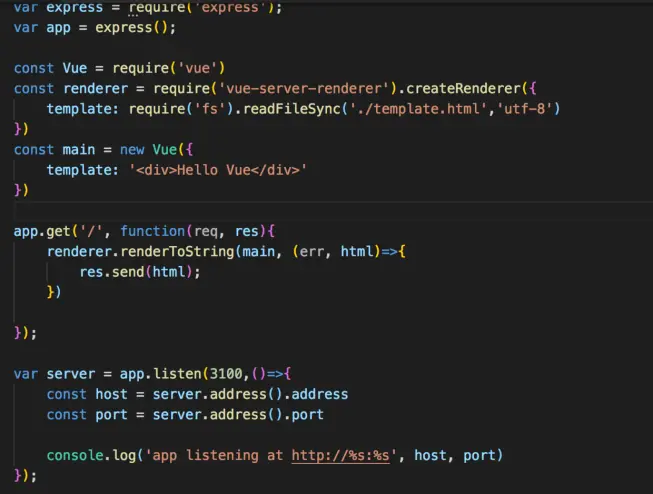Viewport: 653px width, 494px height.
Task: Click the 'fs' module string
Action: coord(210,109)
